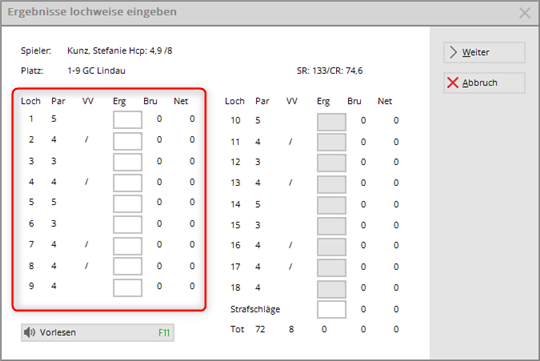Select the Erg field for hole 6

[x=127, y=225]
